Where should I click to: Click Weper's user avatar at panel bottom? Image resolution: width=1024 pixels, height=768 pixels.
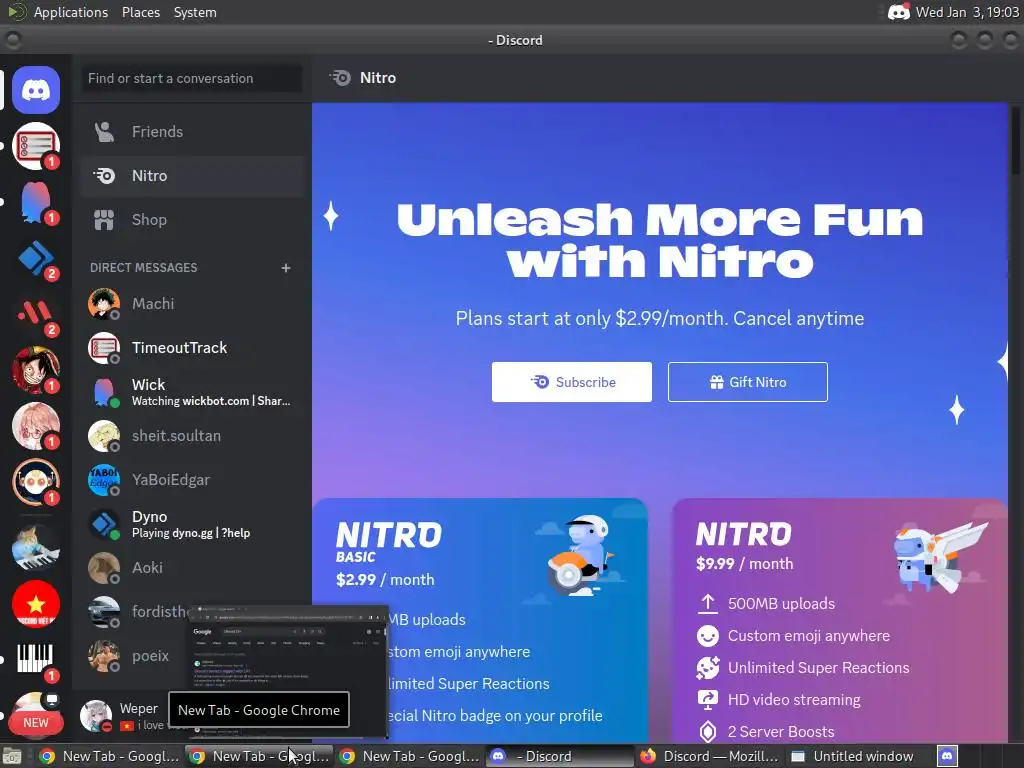tap(95, 716)
